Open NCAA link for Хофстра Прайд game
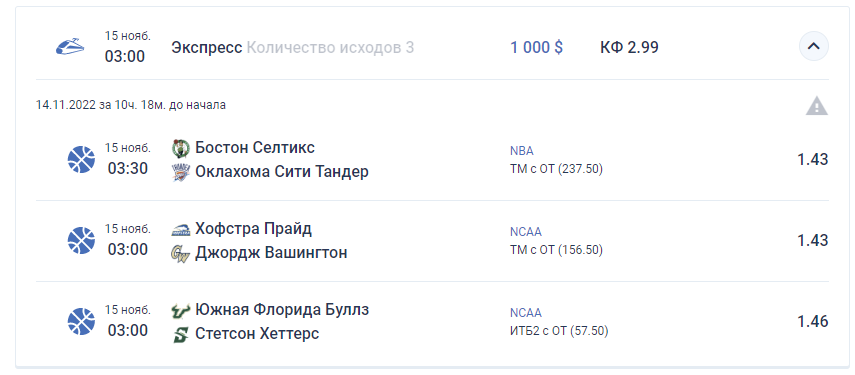Viewport: 855px width, 375px height. pyautogui.click(x=526, y=232)
